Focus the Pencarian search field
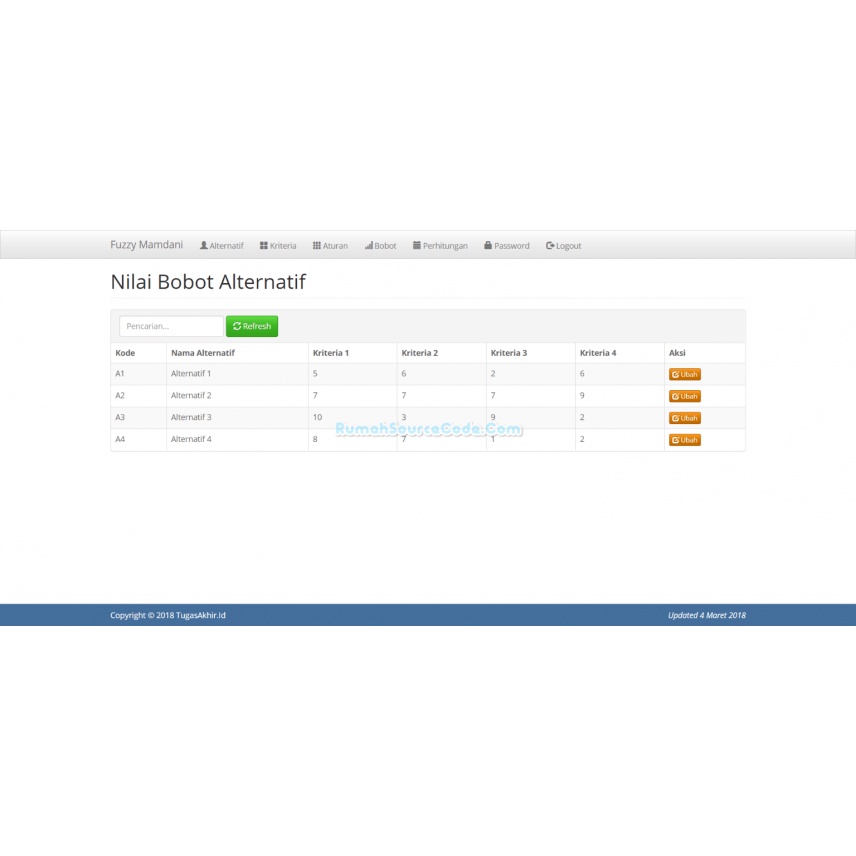Image resolution: width=856 pixels, height=856 pixels. (x=171, y=326)
